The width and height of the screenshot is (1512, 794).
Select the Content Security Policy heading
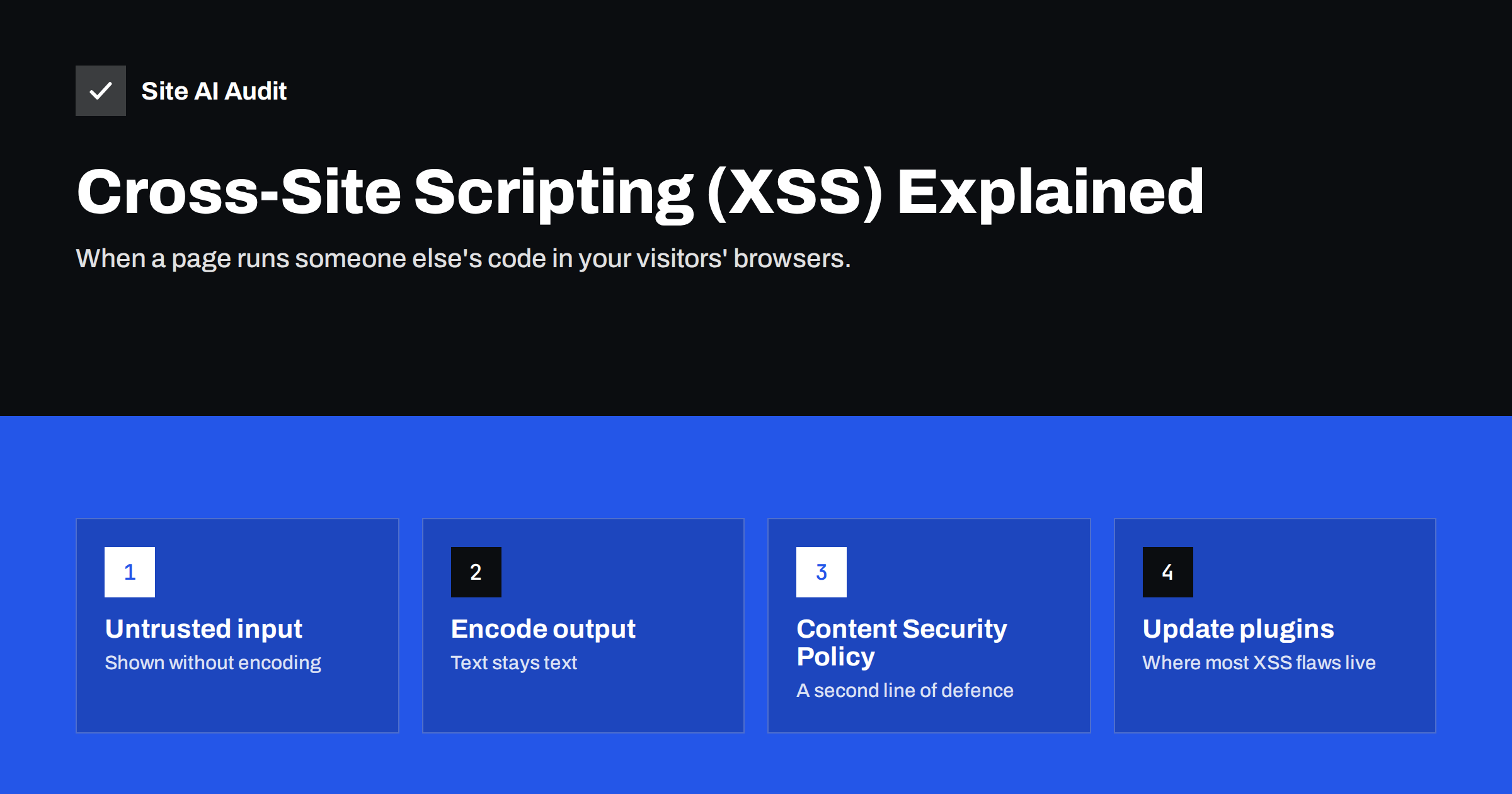click(x=902, y=643)
